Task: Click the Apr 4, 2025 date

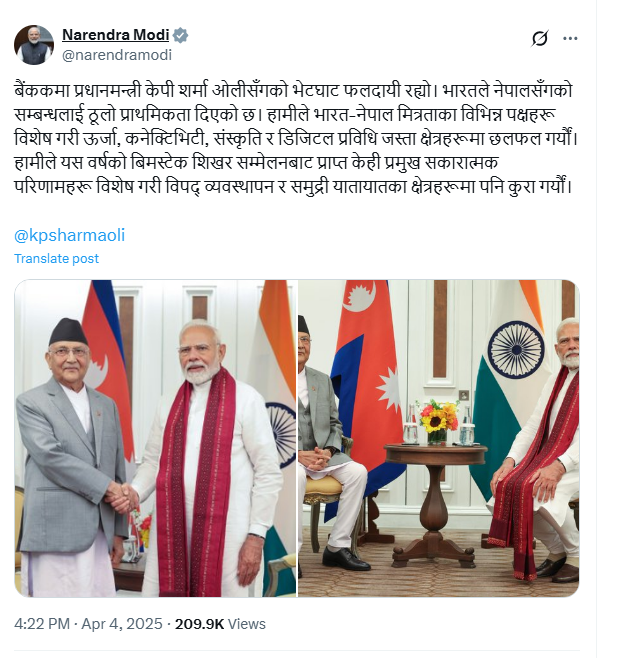Action: click(x=122, y=624)
